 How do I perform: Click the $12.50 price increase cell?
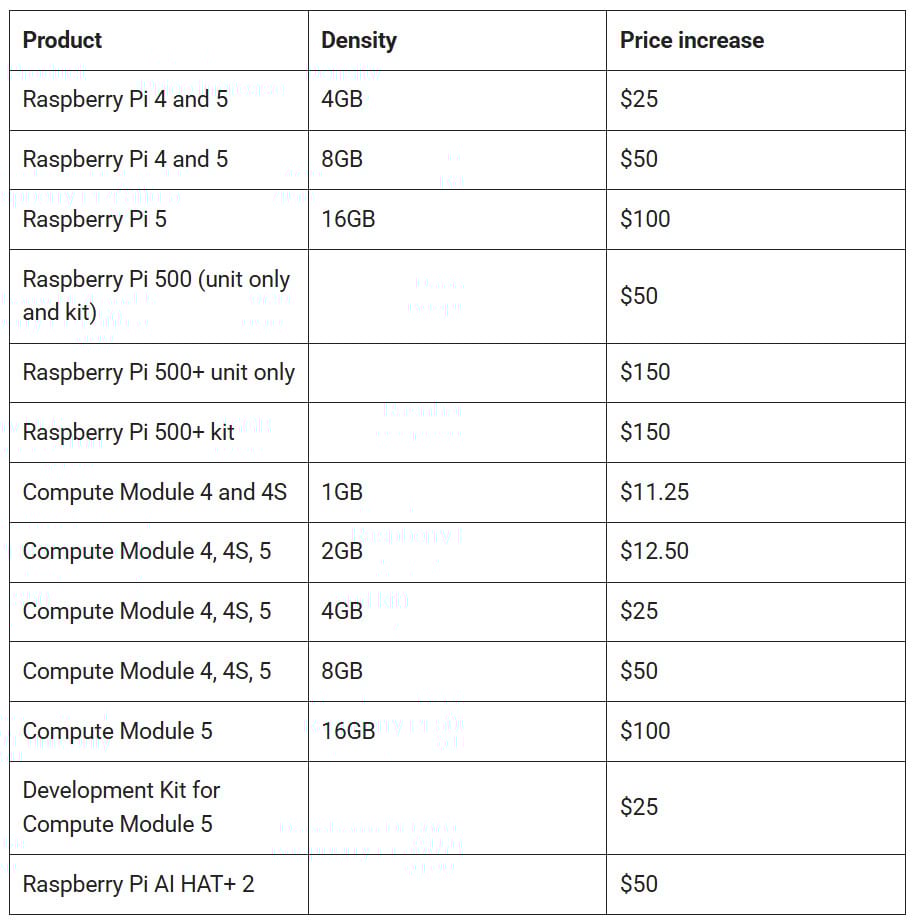pyautogui.click(x=654, y=551)
